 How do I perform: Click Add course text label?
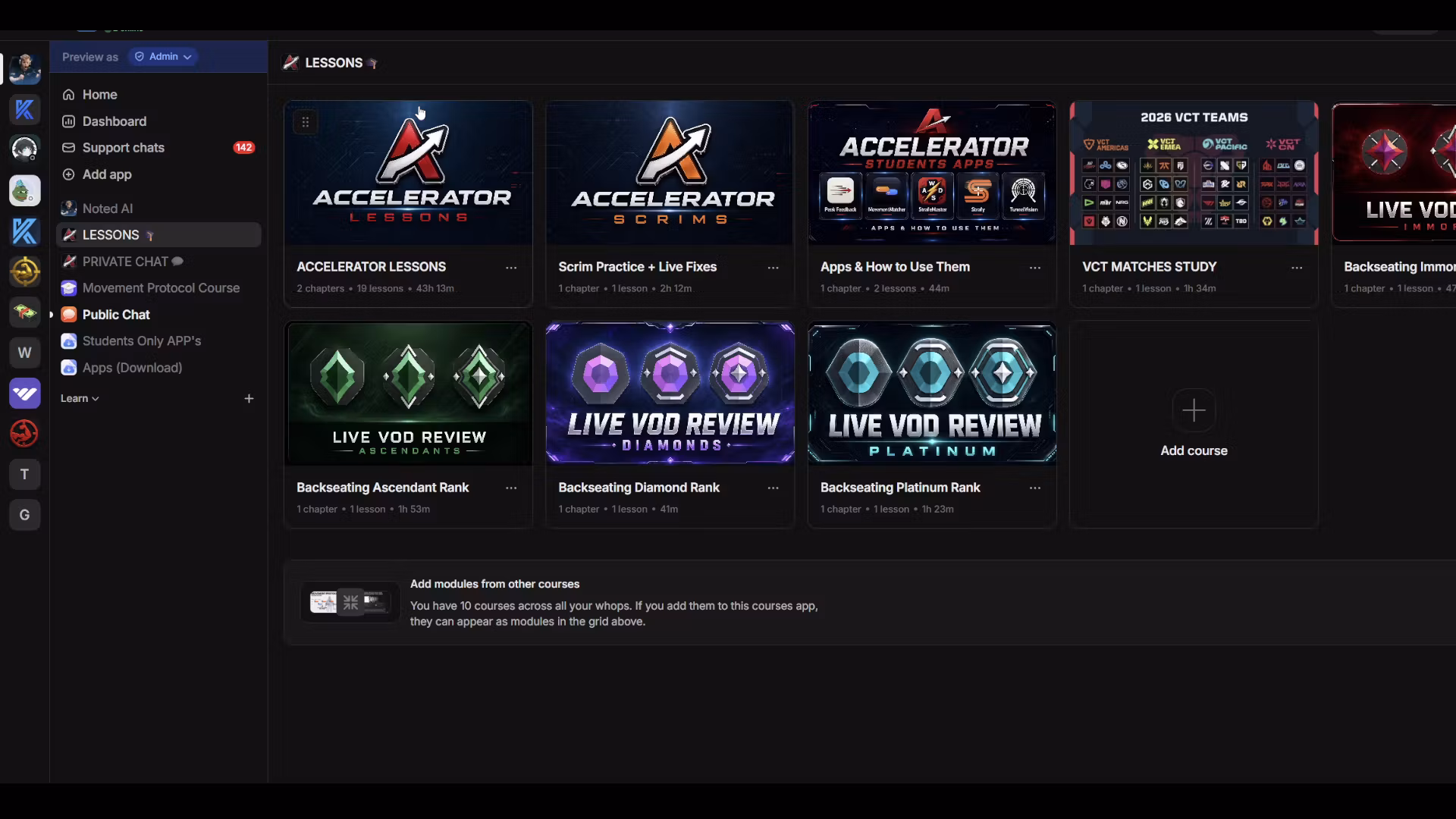[1194, 450]
